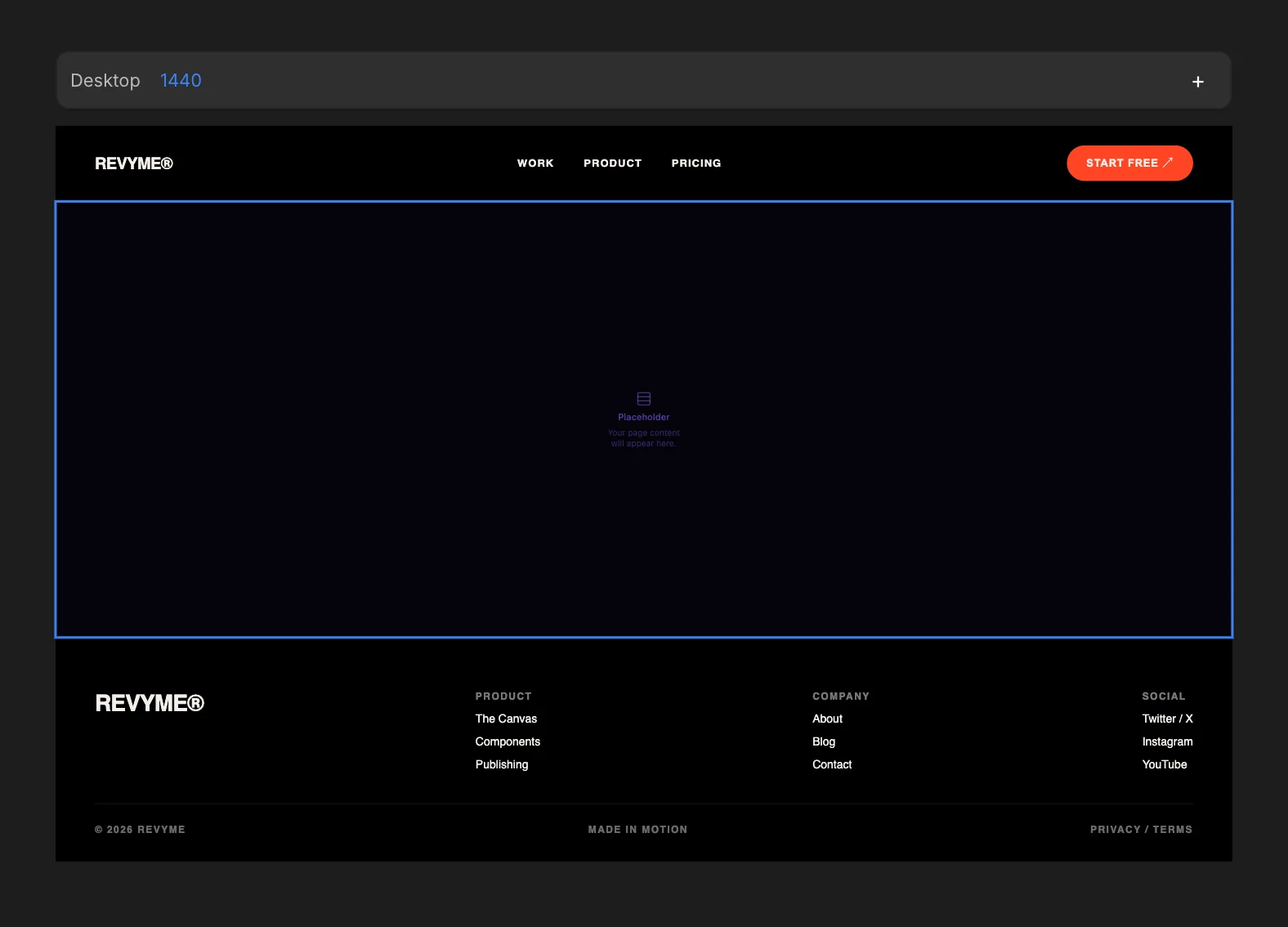The height and width of the screenshot is (927, 1288).
Task: Open the PRODUCT nav item
Action: pyautogui.click(x=613, y=163)
